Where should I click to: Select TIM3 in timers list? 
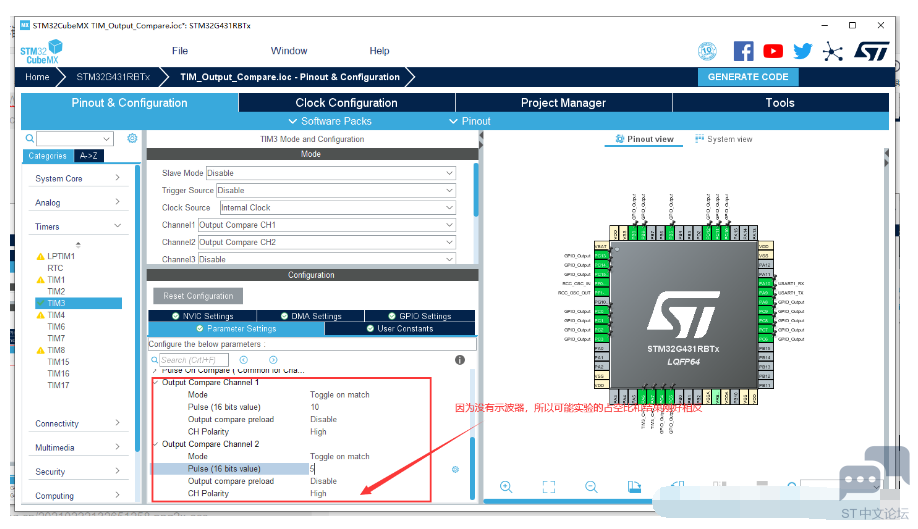click(x=78, y=303)
